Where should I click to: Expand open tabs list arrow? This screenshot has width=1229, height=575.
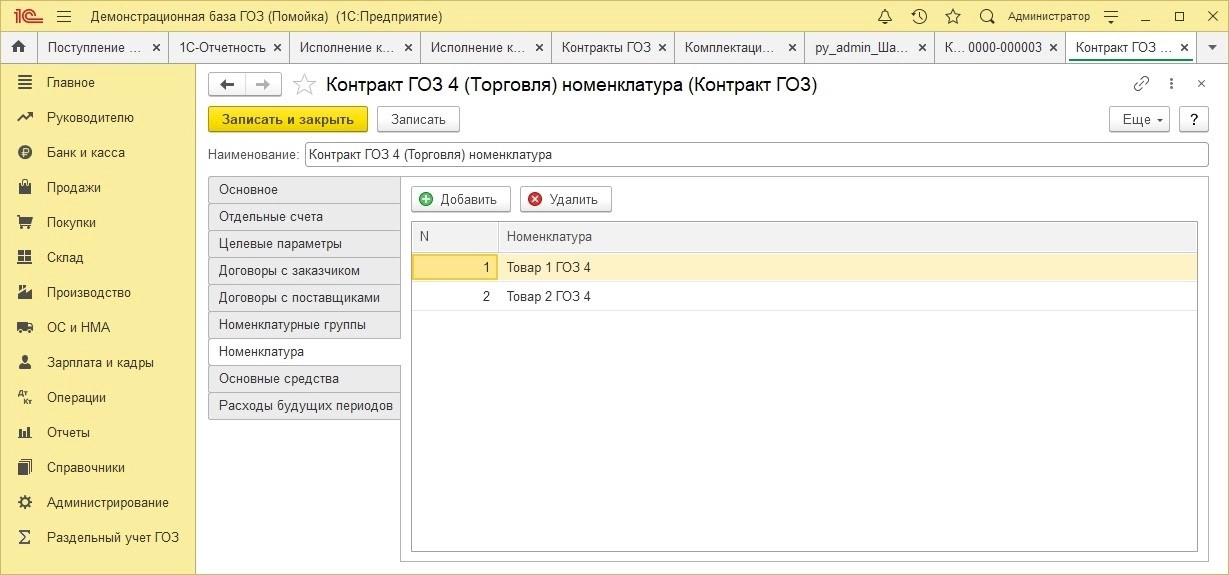[x=1213, y=47]
